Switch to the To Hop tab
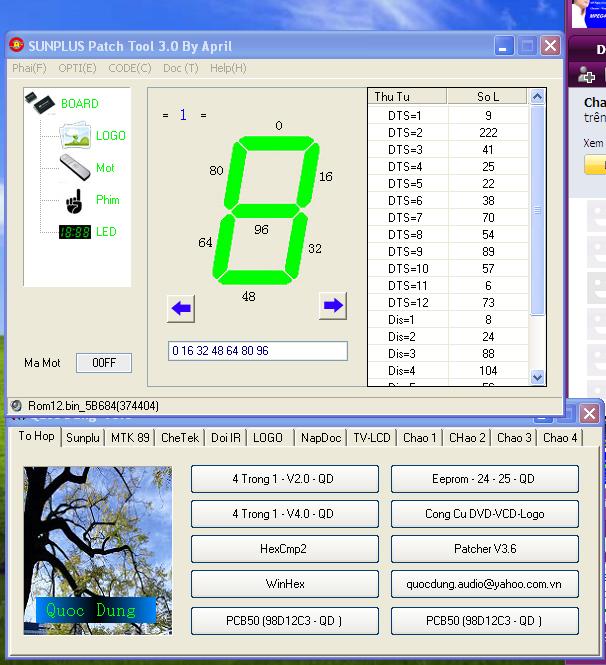The height and width of the screenshot is (665, 606). click(x=36, y=436)
